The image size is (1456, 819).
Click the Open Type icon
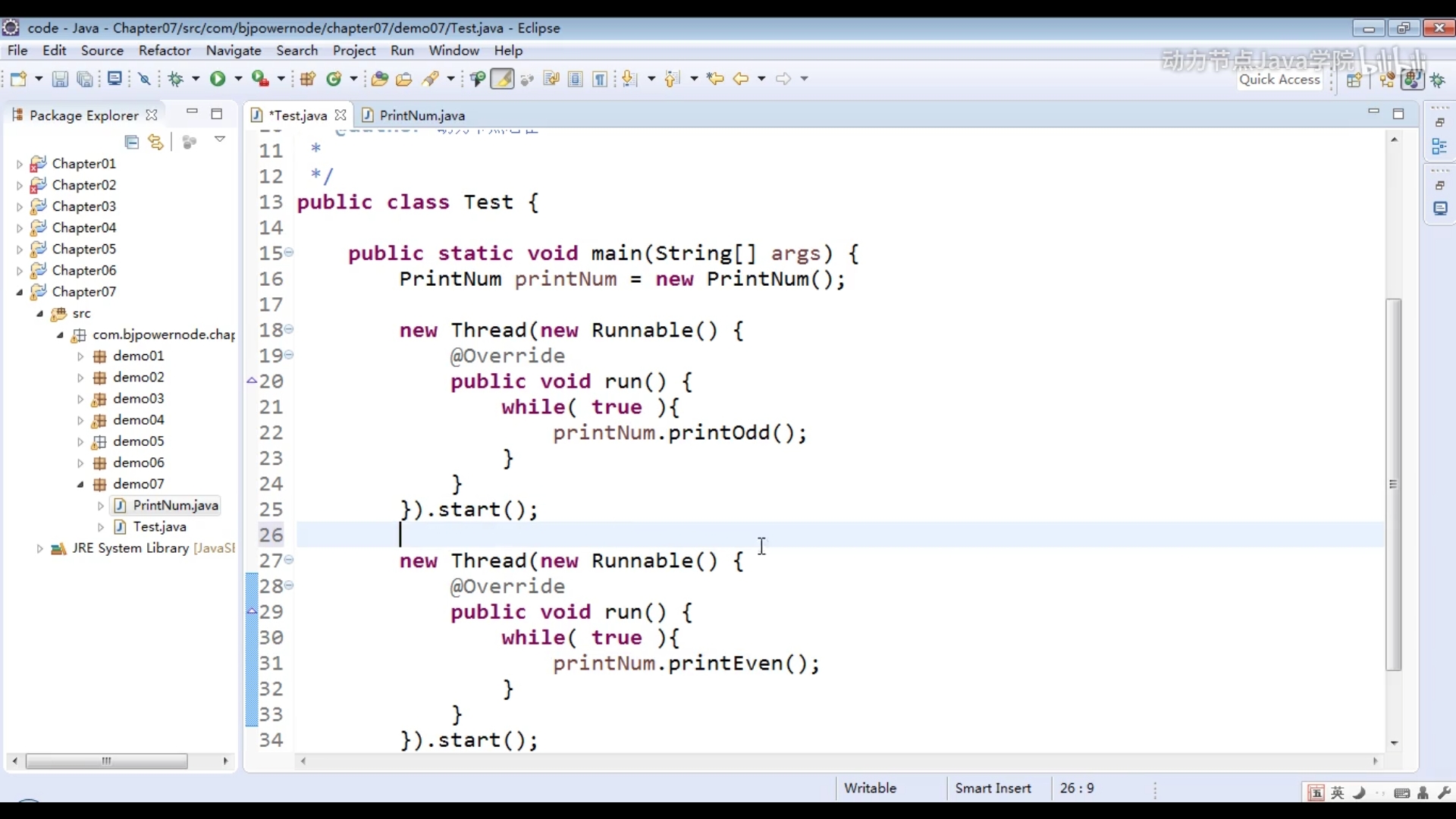[x=379, y=79]
